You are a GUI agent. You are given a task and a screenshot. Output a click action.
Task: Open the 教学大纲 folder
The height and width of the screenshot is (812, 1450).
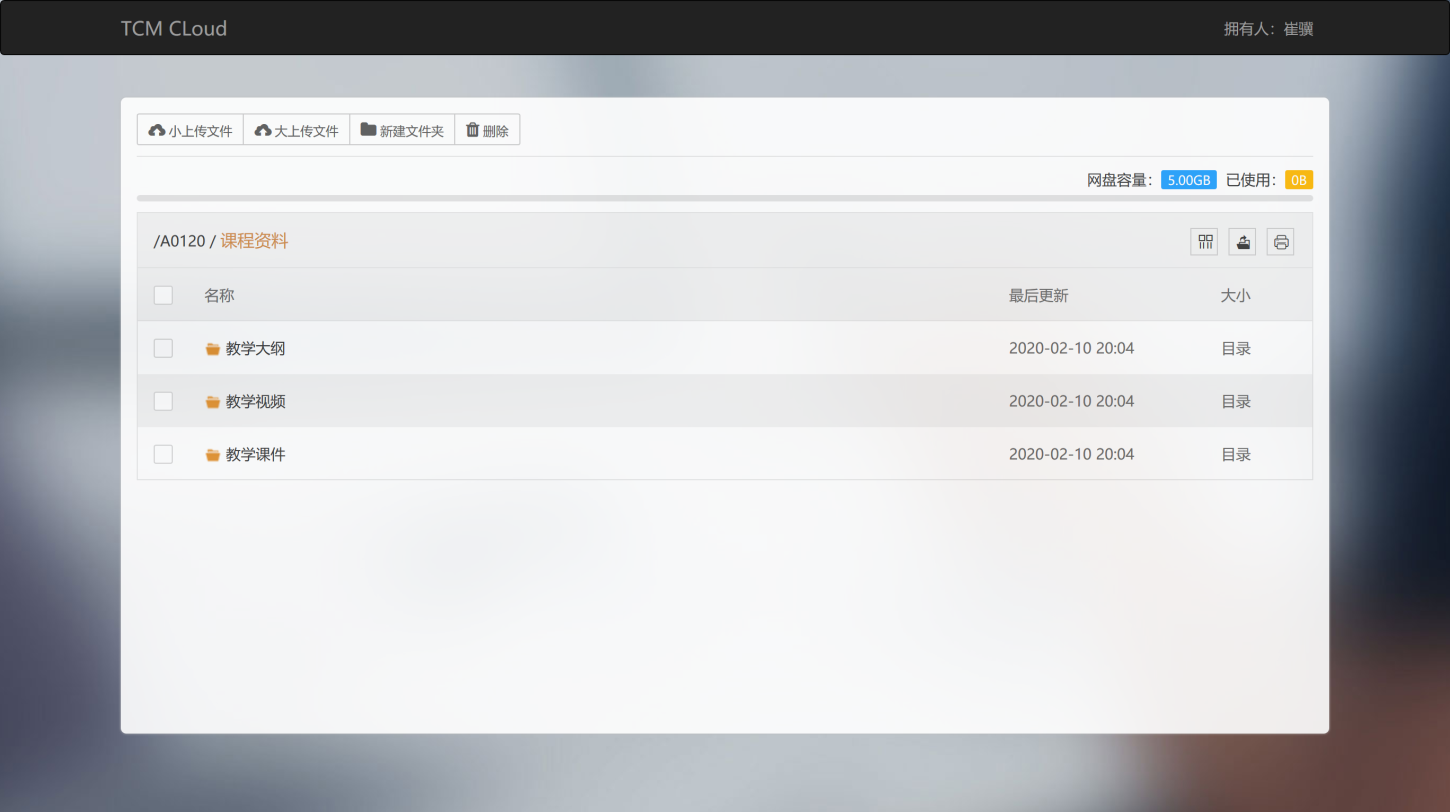[256, 348]
